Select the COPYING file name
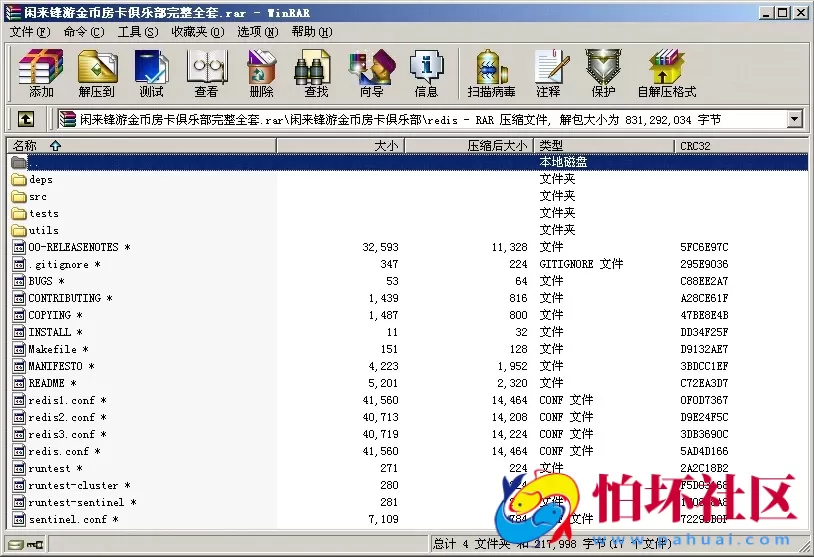 coord(49,315)
